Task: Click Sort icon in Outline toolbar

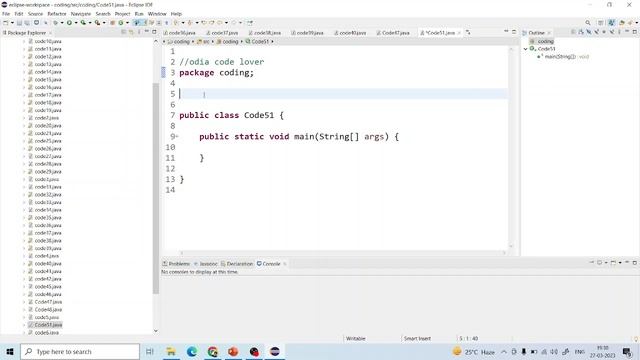Action: pos(580,32)
